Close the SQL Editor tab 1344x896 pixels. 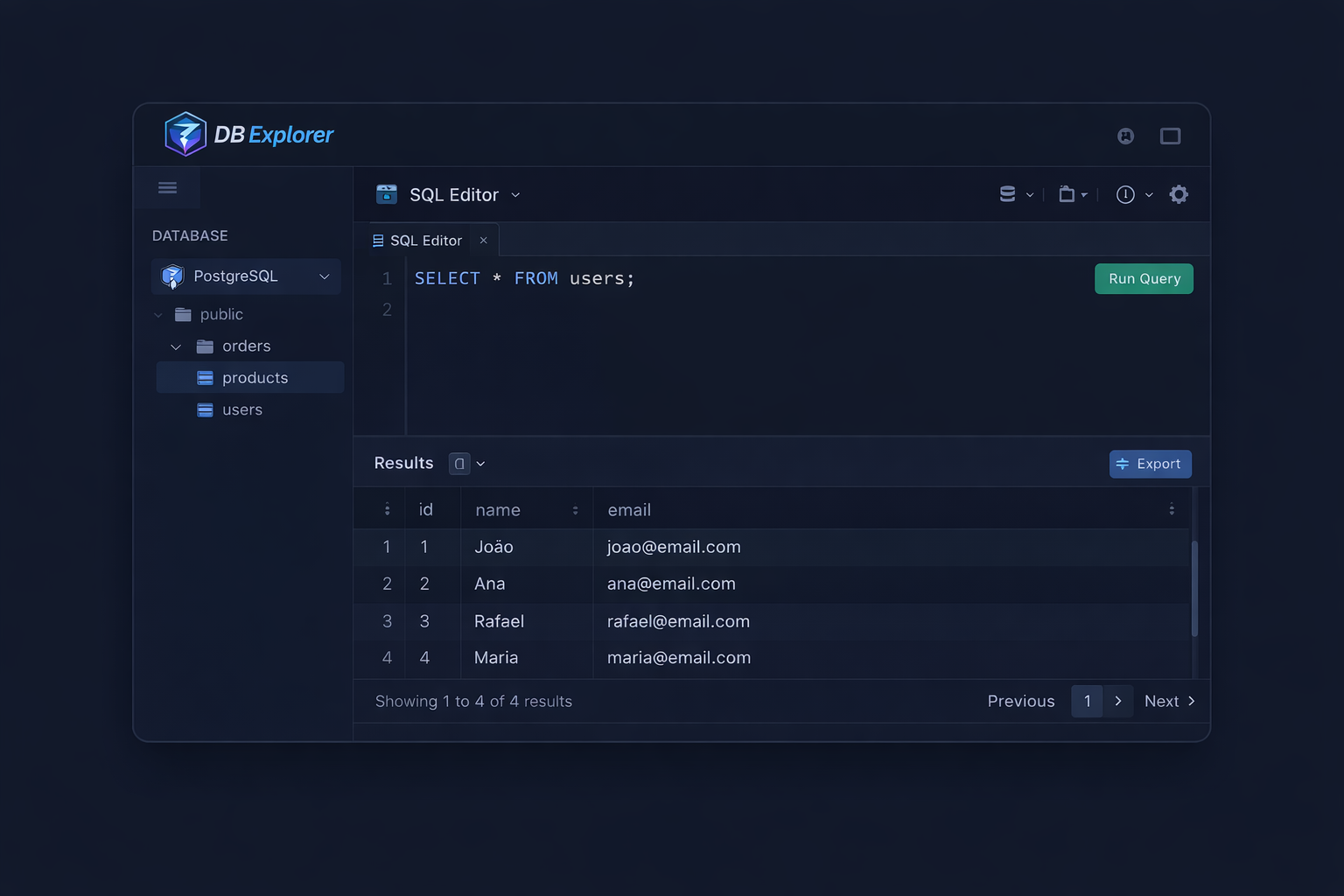click(x=483, y=240)
